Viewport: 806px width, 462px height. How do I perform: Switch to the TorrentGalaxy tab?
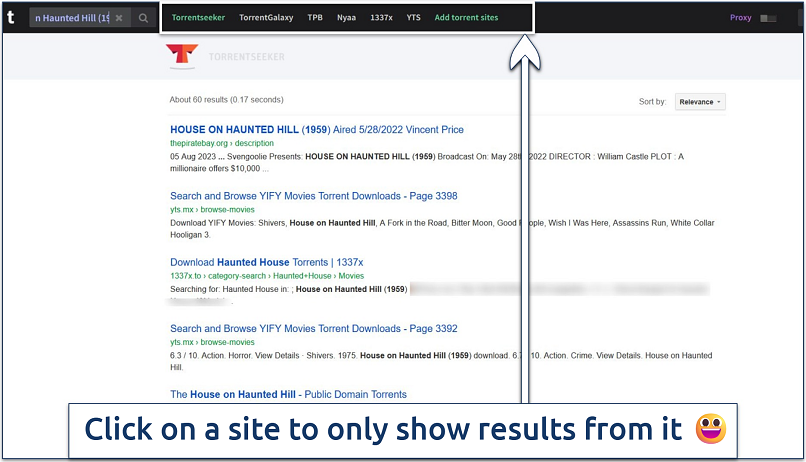coord(266,18)
